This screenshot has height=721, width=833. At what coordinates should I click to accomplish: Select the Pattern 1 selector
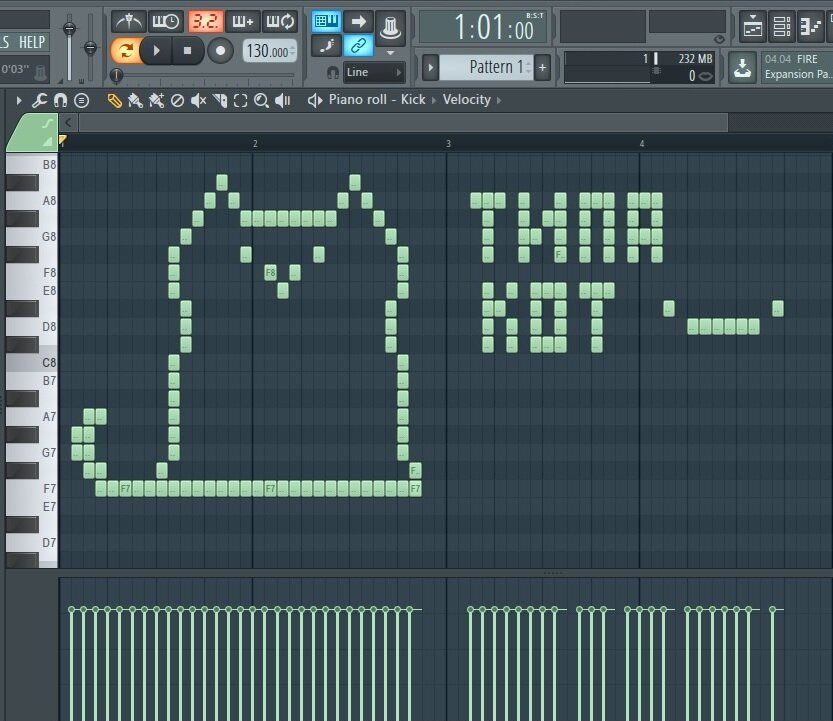486,67
